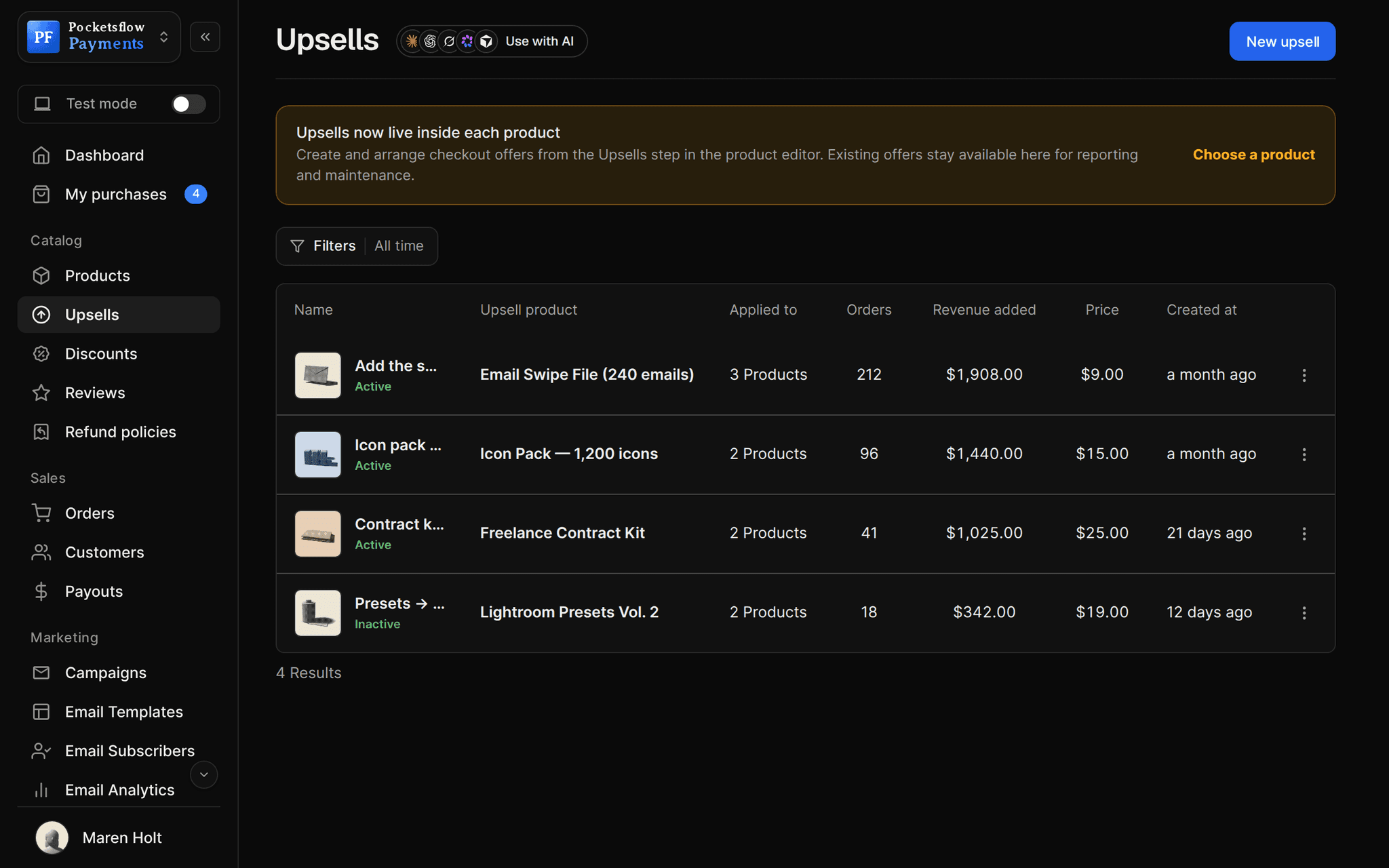
Task: Open the All time date range
Action: (x=399, y=246)
